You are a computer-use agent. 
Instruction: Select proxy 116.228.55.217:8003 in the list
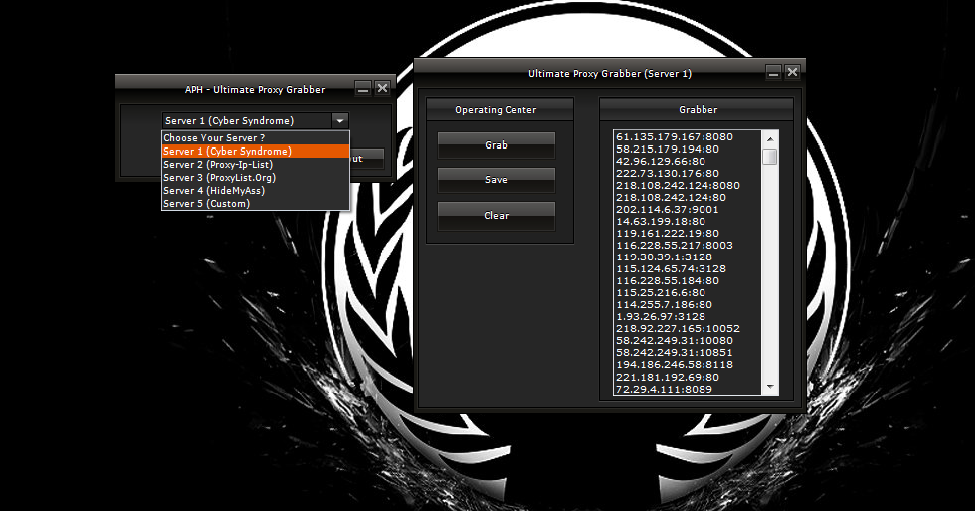pos(674,246)
